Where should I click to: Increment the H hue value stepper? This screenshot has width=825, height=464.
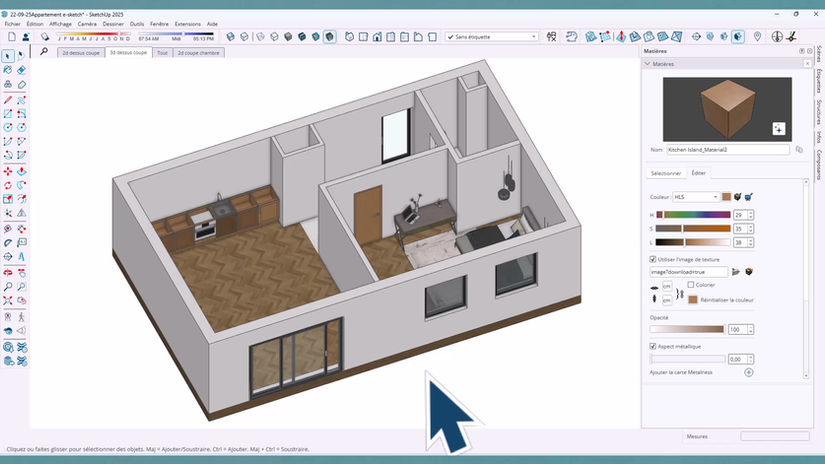click(751, 213)
